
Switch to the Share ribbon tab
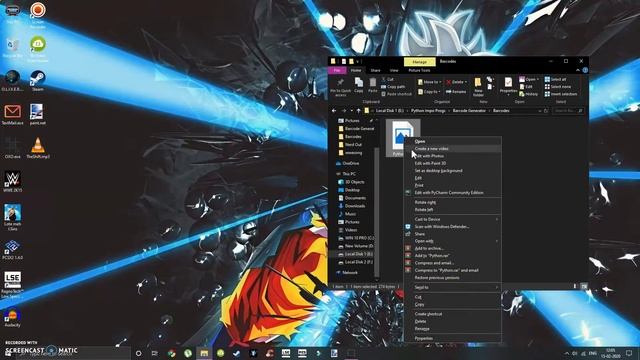coord(375,70)
